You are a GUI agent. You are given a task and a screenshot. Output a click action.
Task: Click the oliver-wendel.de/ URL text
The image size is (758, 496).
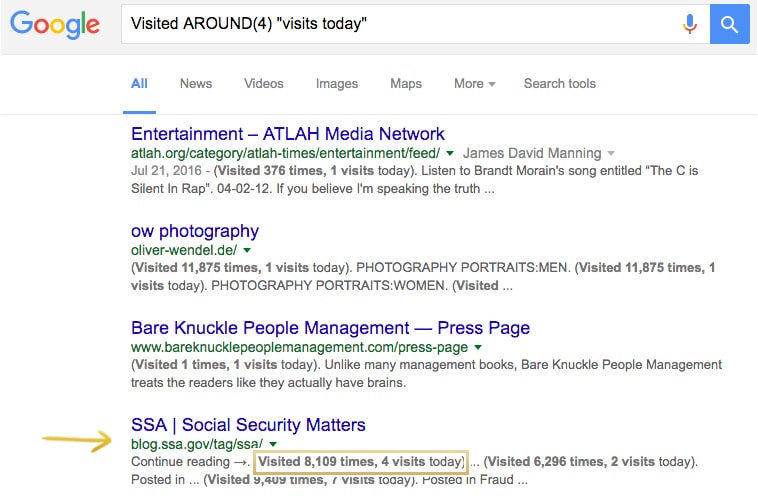(x=184, y=250)
